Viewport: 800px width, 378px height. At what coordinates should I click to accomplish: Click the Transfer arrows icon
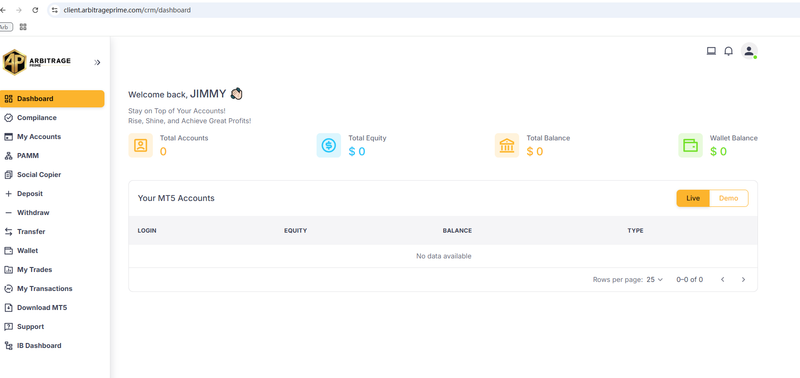(8, 232)
